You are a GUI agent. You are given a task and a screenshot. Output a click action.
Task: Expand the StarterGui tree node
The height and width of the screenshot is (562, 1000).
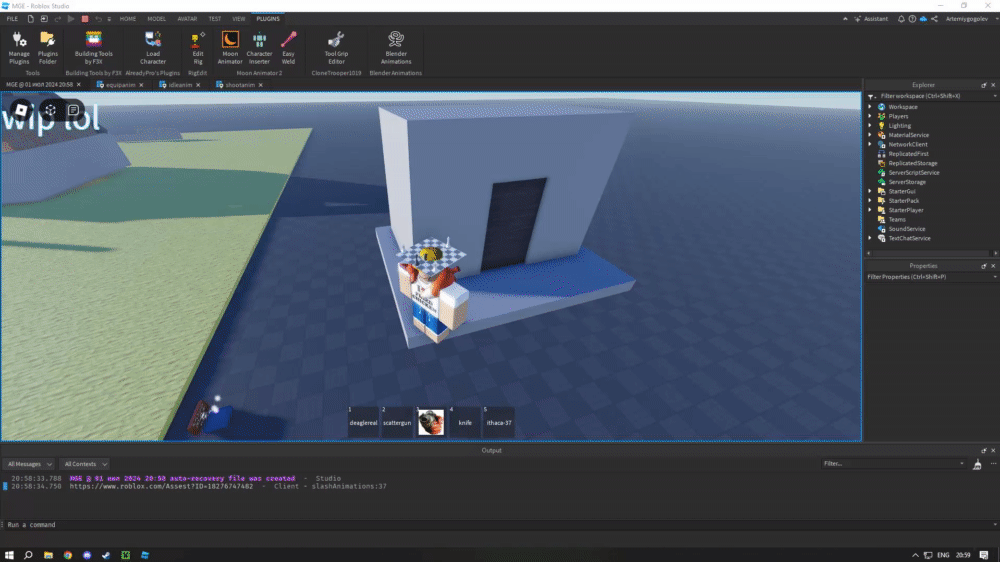coord(870,191)
